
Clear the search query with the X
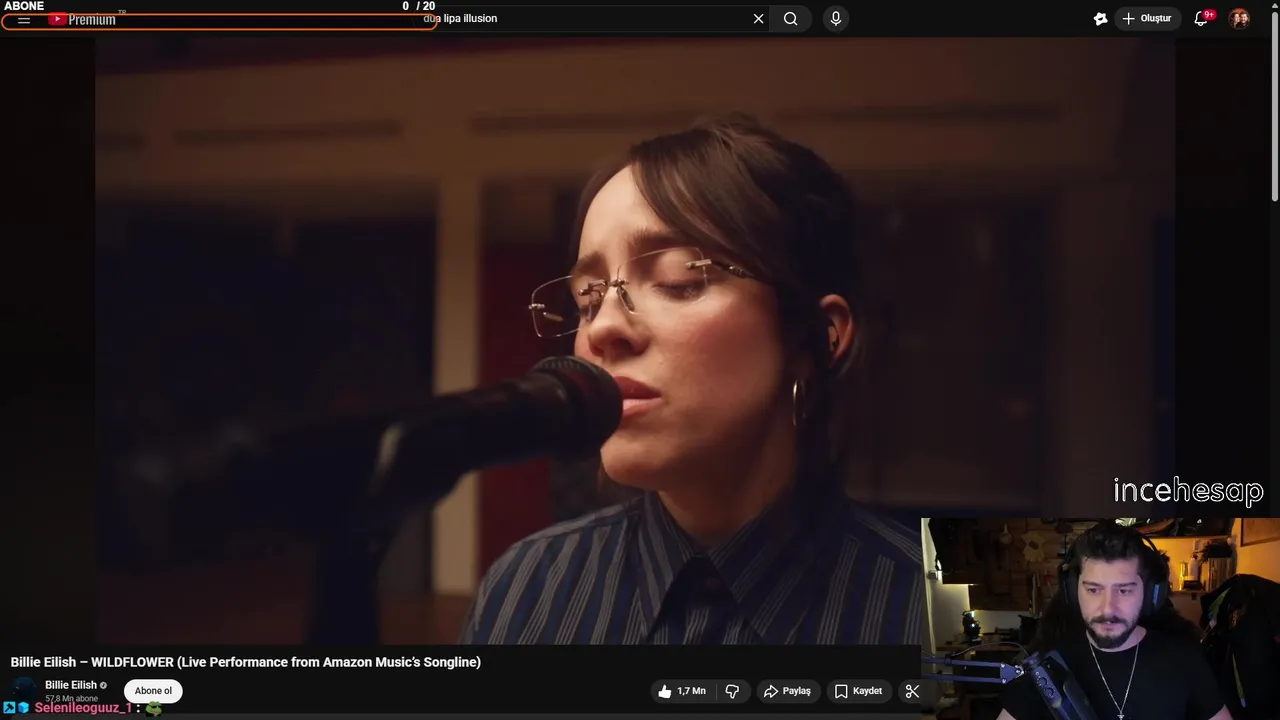(x=758, y=19)
